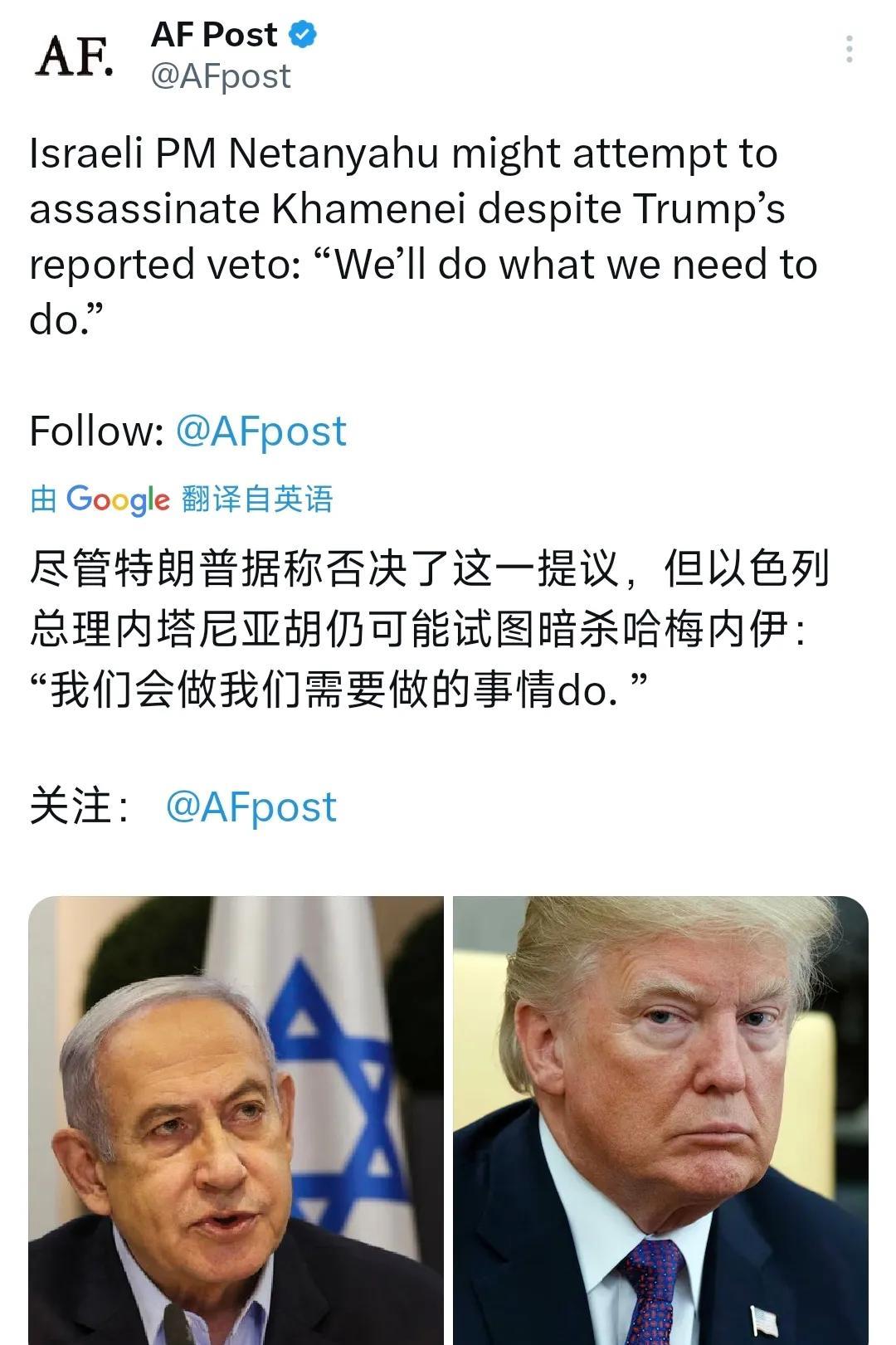Open the AF Post display name
Image resolution: width=896 pixels, height=1345 pixels.
pyautogui.click(x=214, y=35)
